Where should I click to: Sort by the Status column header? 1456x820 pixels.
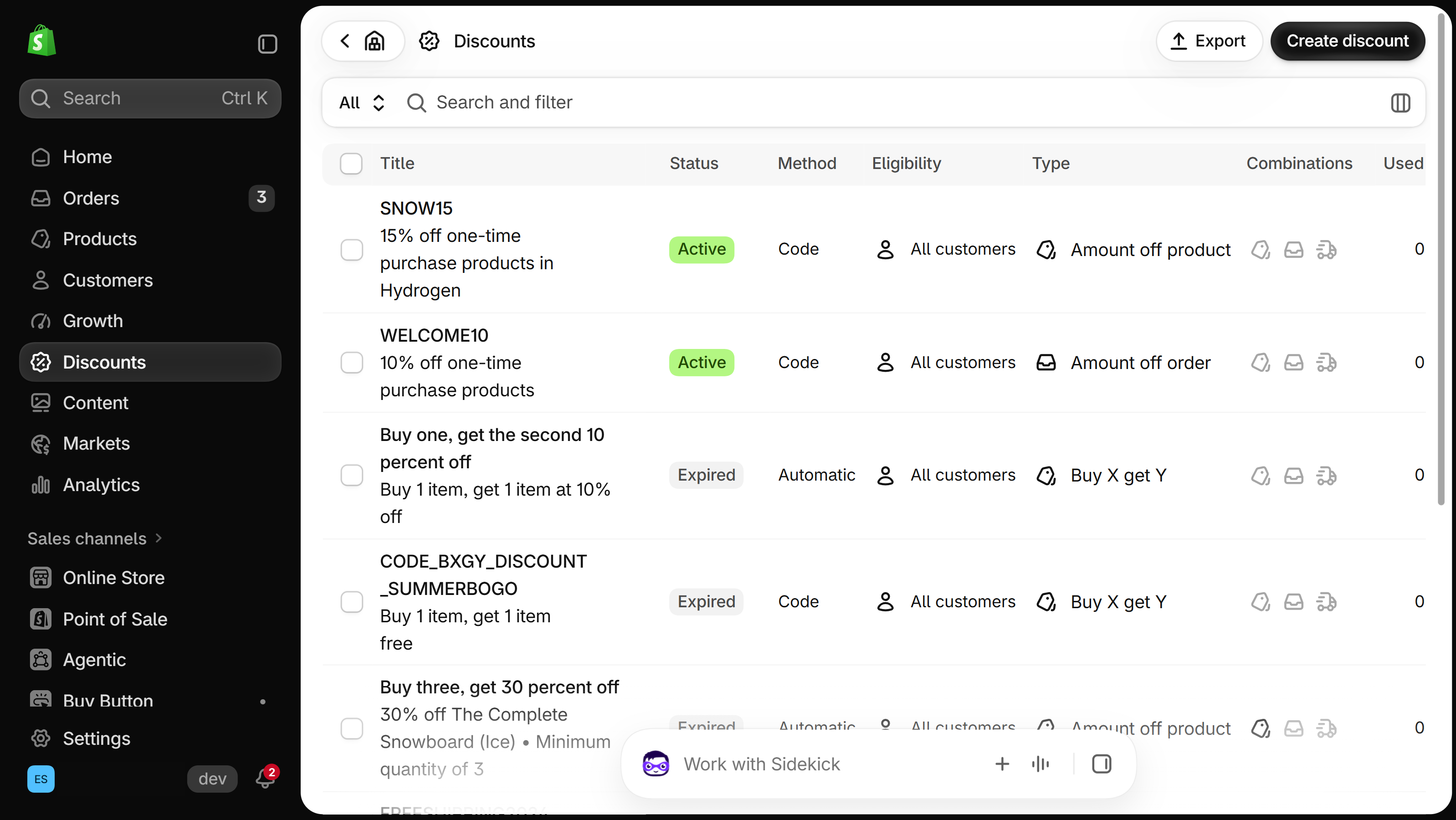pos(693,164)
